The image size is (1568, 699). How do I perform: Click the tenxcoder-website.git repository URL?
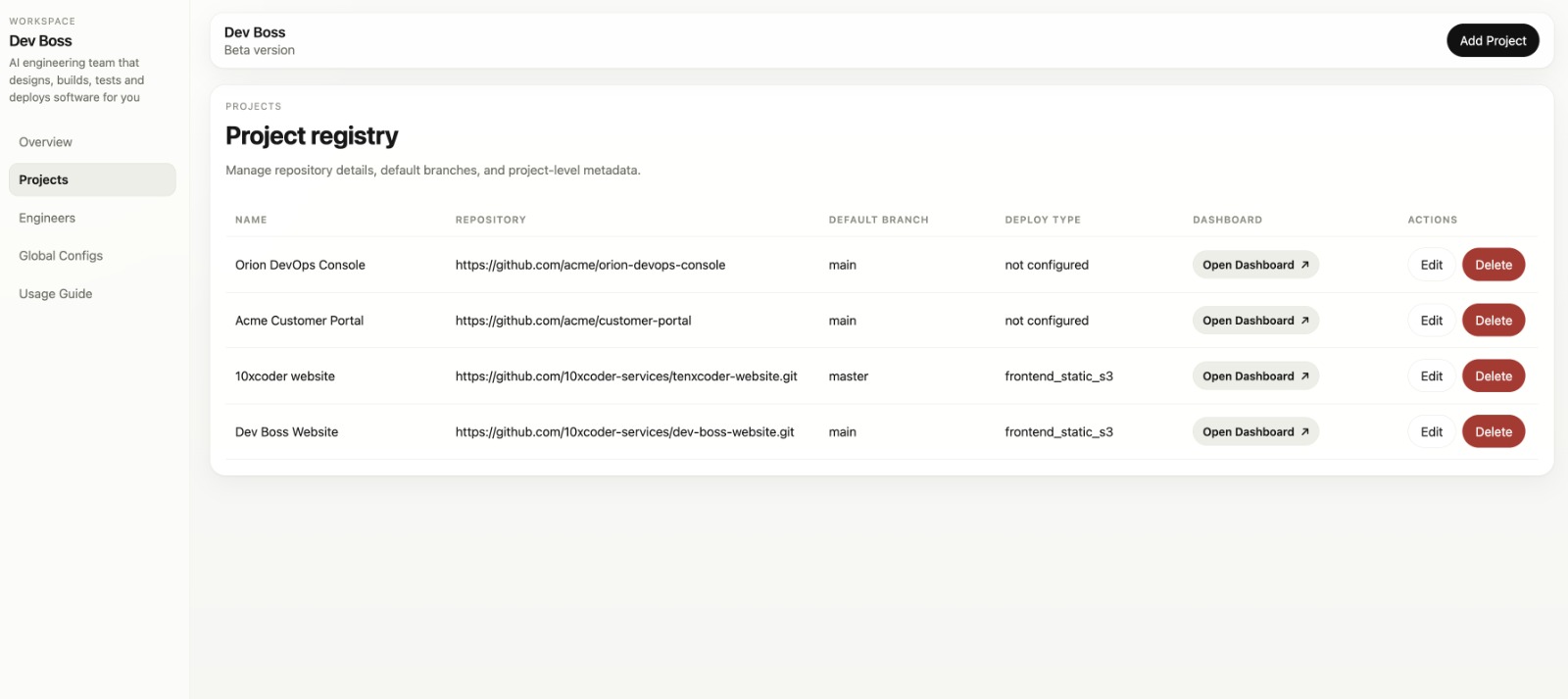[626, 376]
